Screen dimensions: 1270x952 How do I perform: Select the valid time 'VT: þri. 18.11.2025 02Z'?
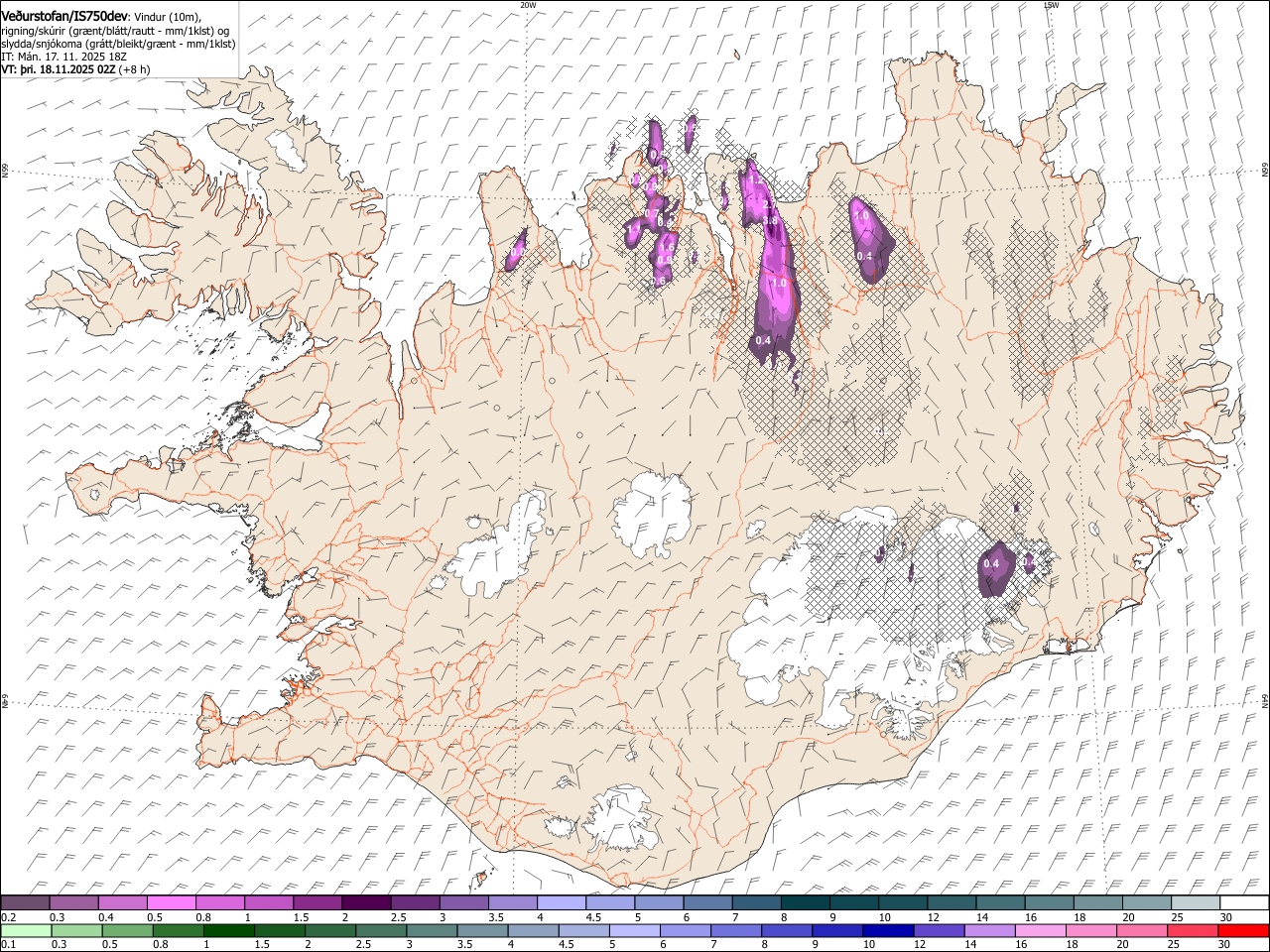(59, 69)
